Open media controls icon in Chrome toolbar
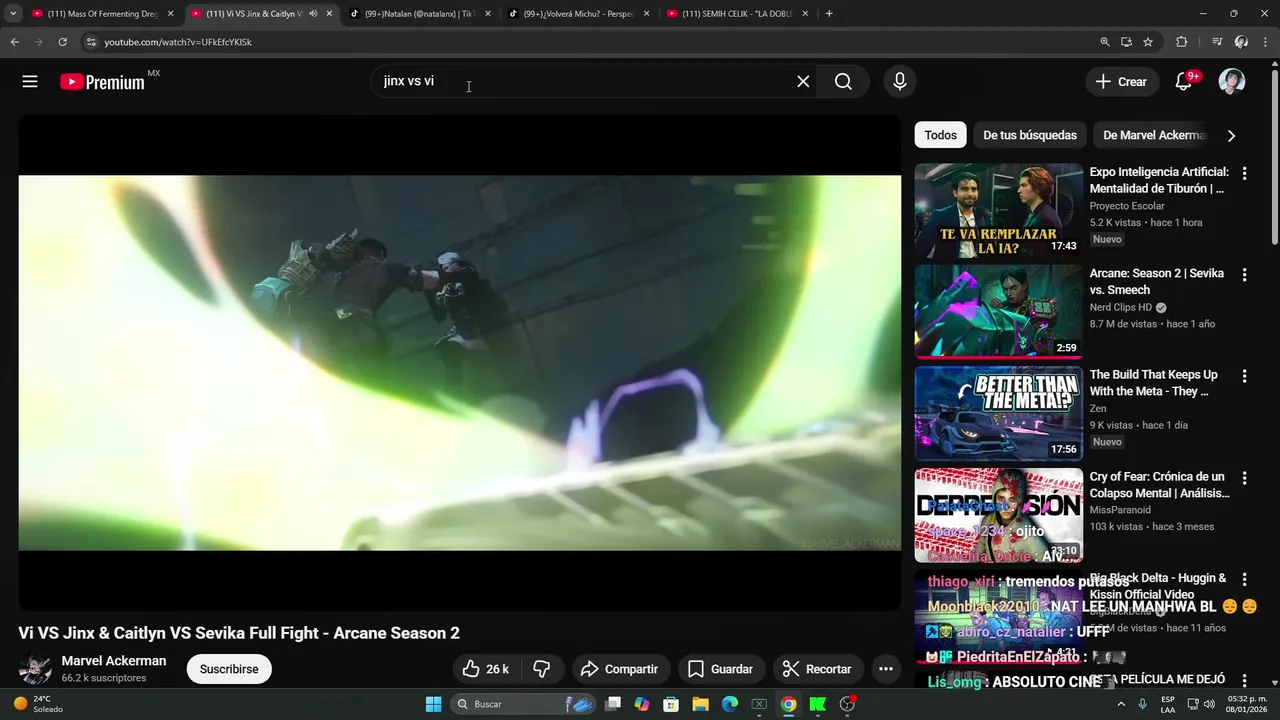Screen dimensions: 1280x720 1216,42
